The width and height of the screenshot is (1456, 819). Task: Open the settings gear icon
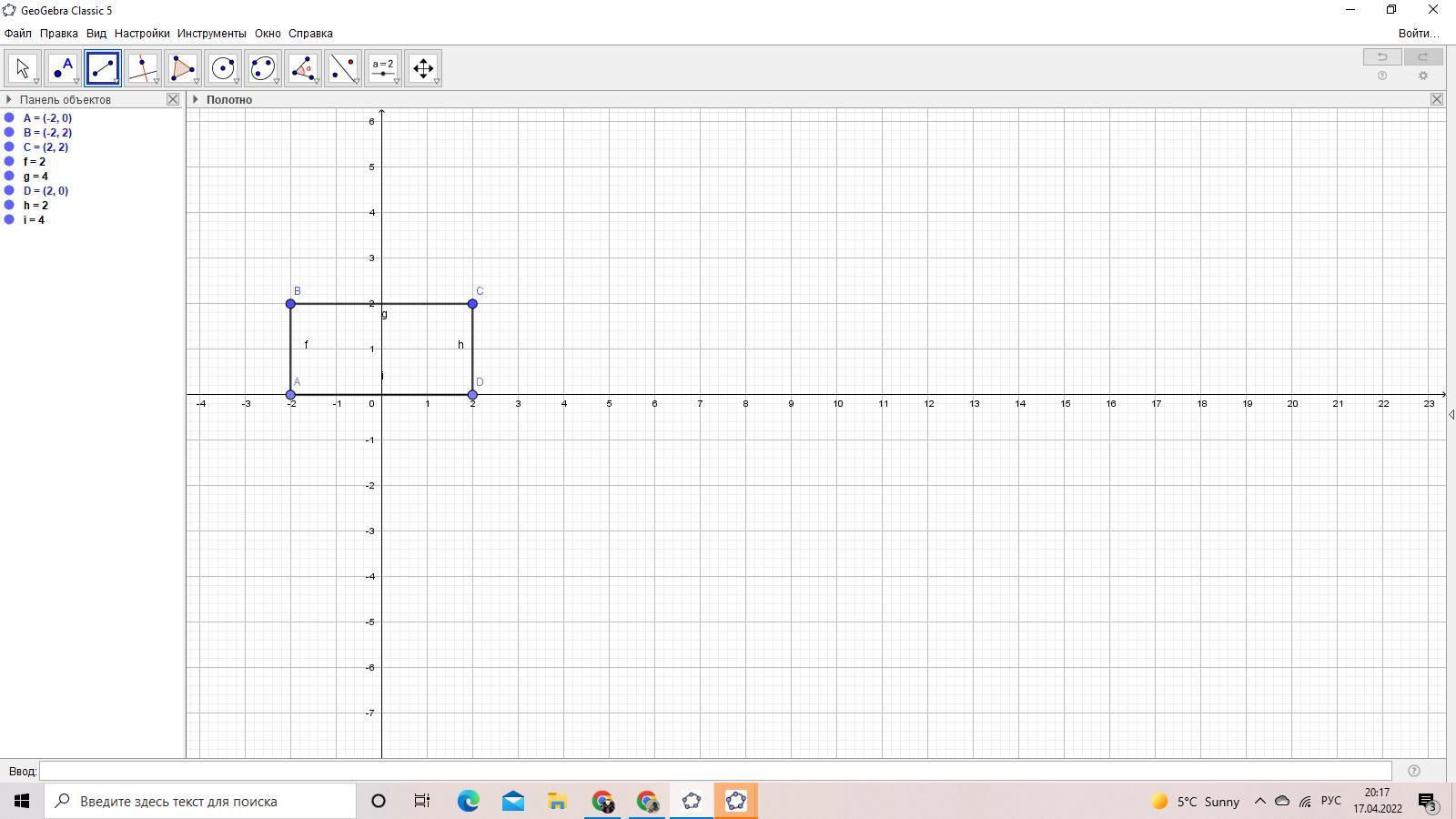coord(1423,76)
